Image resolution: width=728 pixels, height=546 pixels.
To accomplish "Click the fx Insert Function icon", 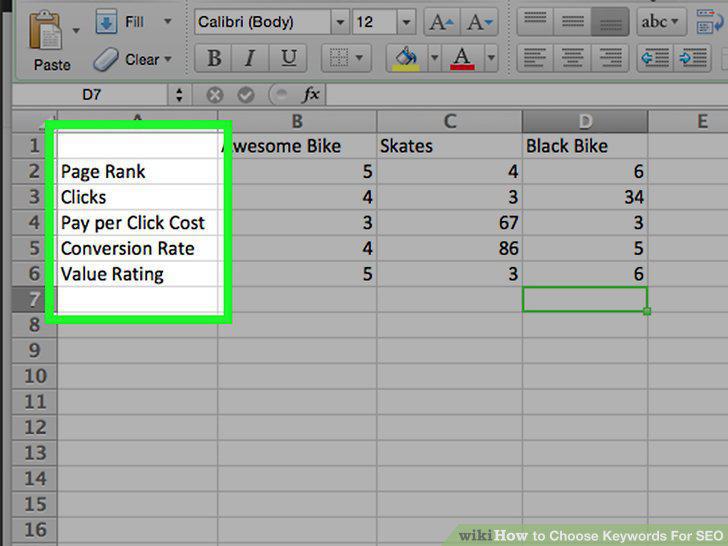I will pos(311,95).
